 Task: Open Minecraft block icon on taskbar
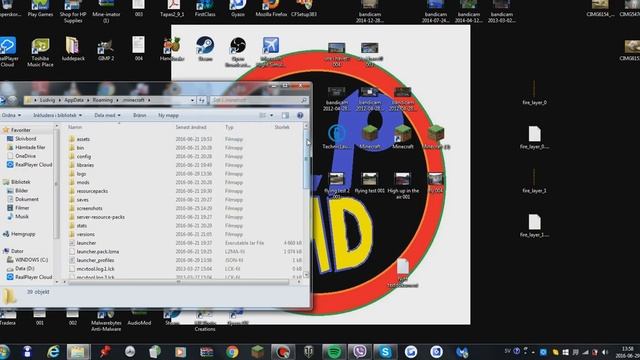point(258,352)
